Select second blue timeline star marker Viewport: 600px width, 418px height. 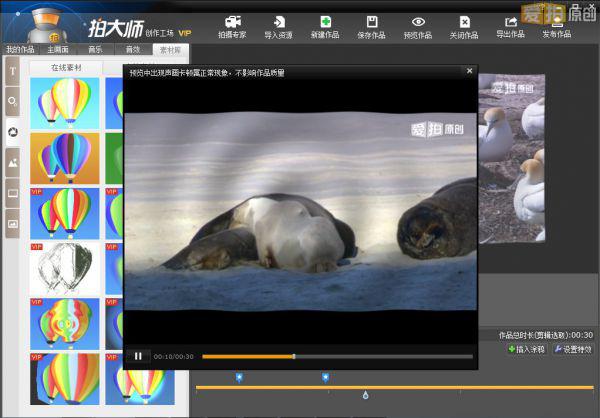[x=325, y=378]
